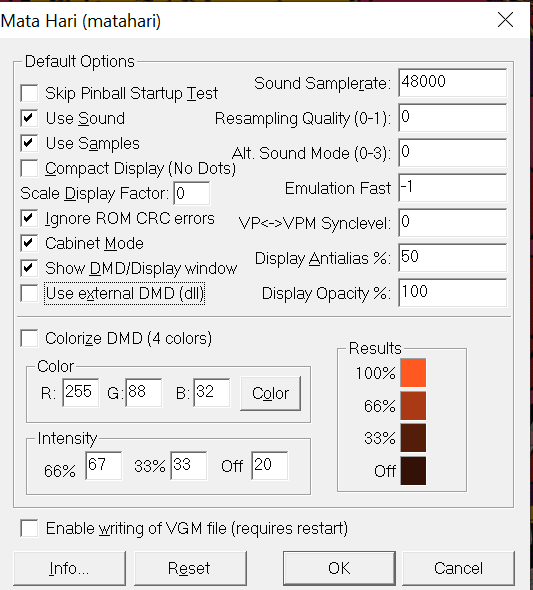
Task: Close the Mata Hari dialog window
Action: coord(505,20)
